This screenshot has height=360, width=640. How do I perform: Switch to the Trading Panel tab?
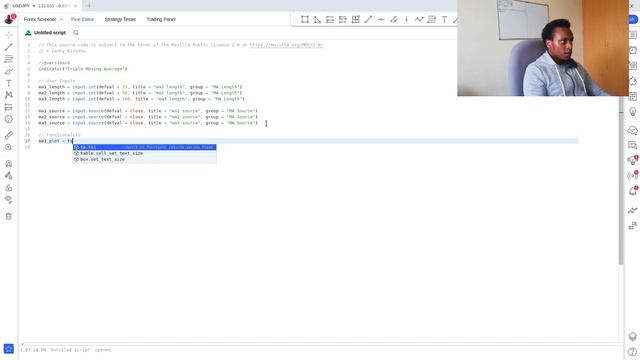(x=161, y=19)
